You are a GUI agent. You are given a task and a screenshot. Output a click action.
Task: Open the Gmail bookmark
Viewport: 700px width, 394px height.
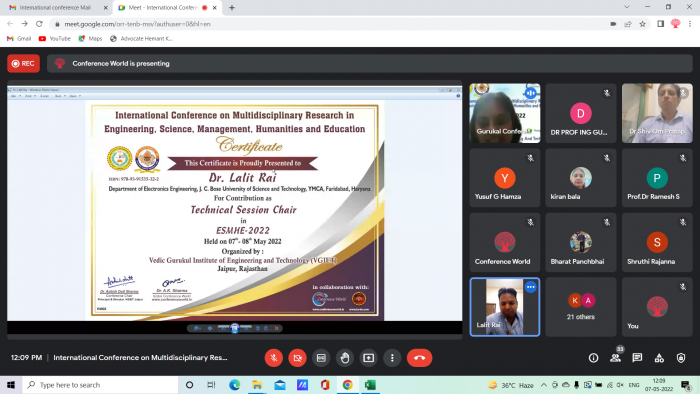(x=19, y=39)
